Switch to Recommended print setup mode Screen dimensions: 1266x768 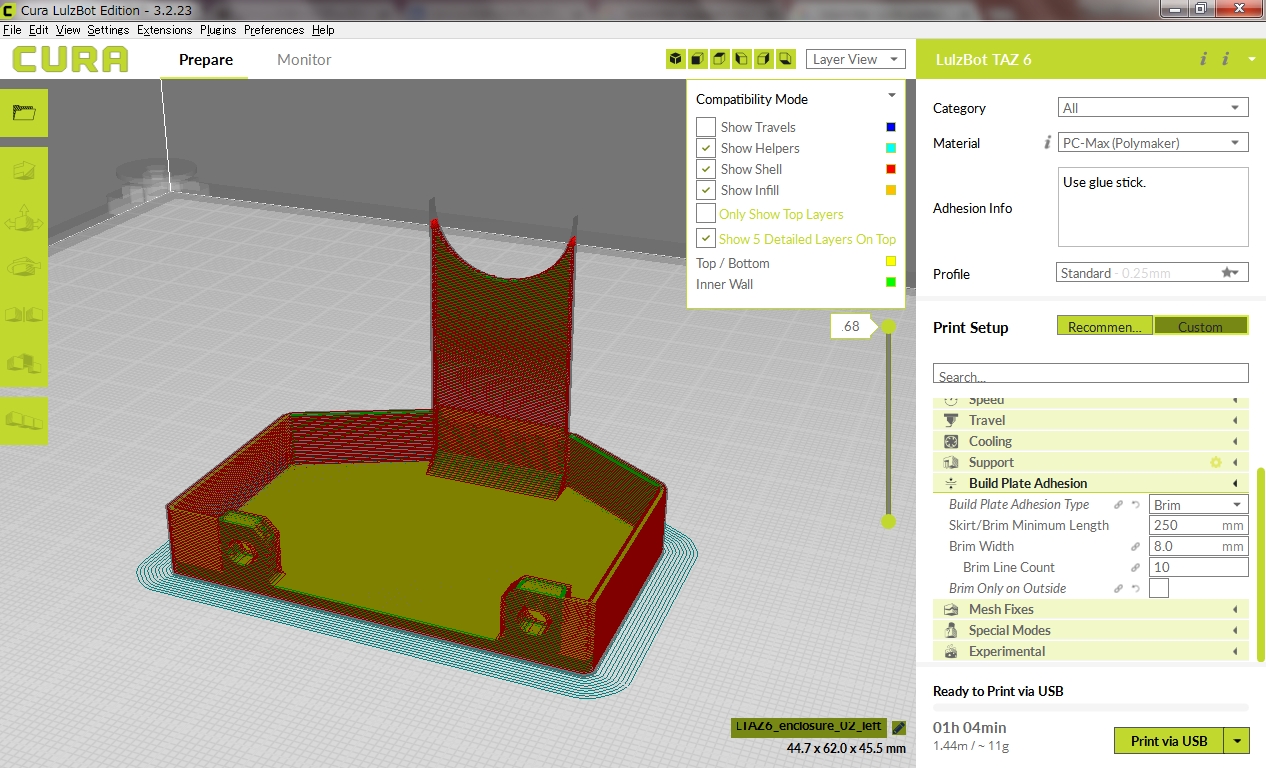point(1104,327)
